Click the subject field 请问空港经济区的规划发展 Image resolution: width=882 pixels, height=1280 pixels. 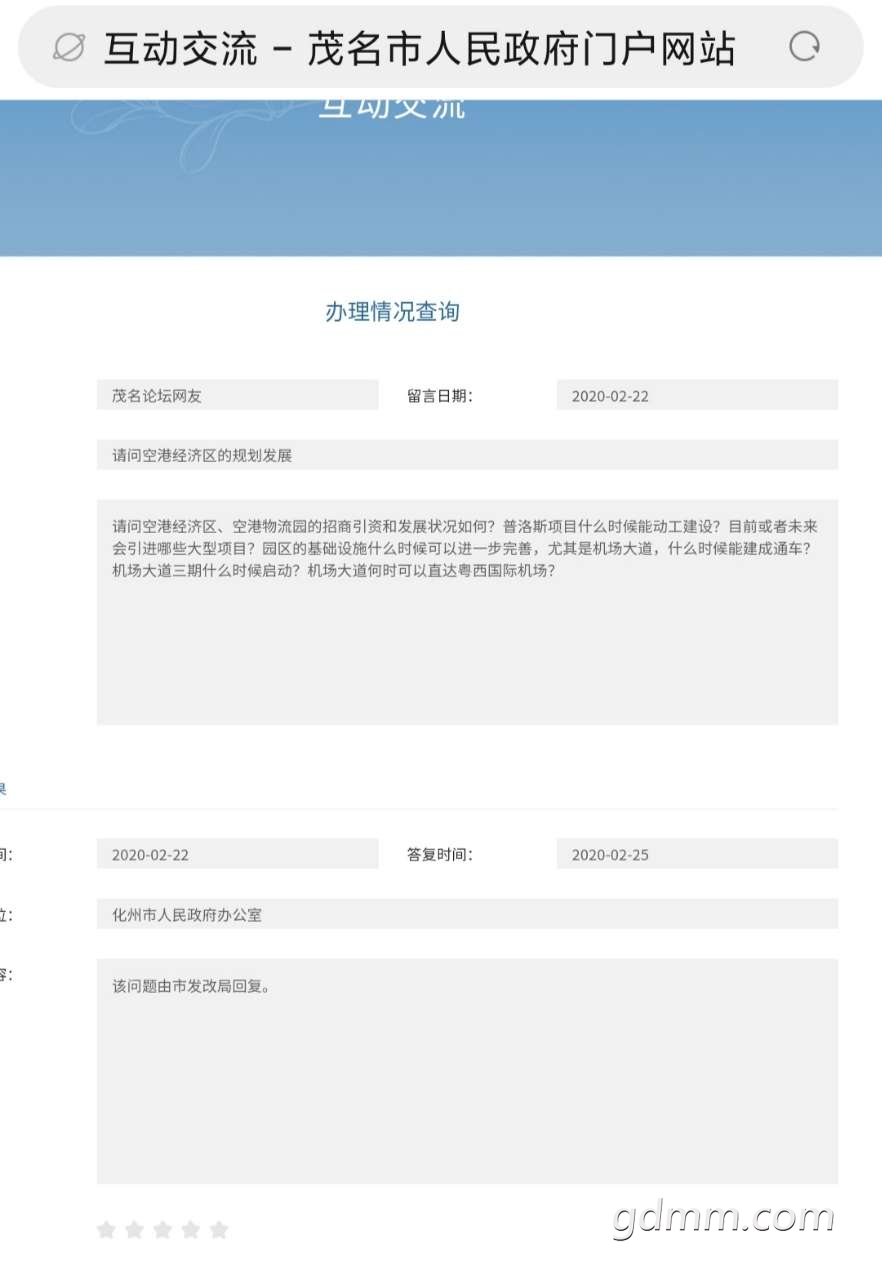tap(467, 455)
